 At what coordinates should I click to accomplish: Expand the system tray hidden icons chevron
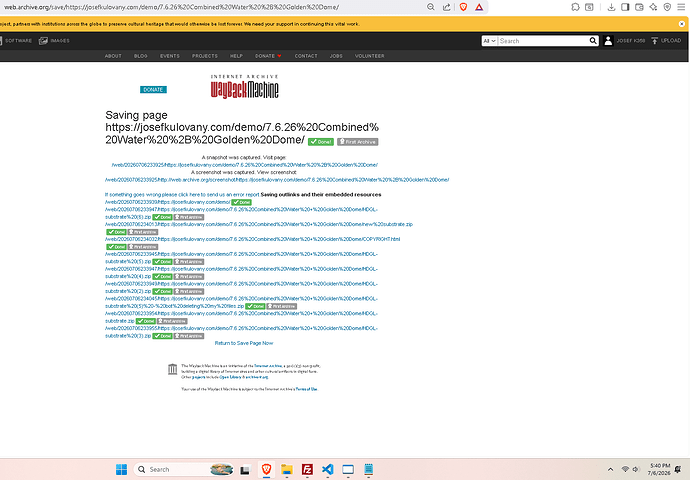coord(610,469)
